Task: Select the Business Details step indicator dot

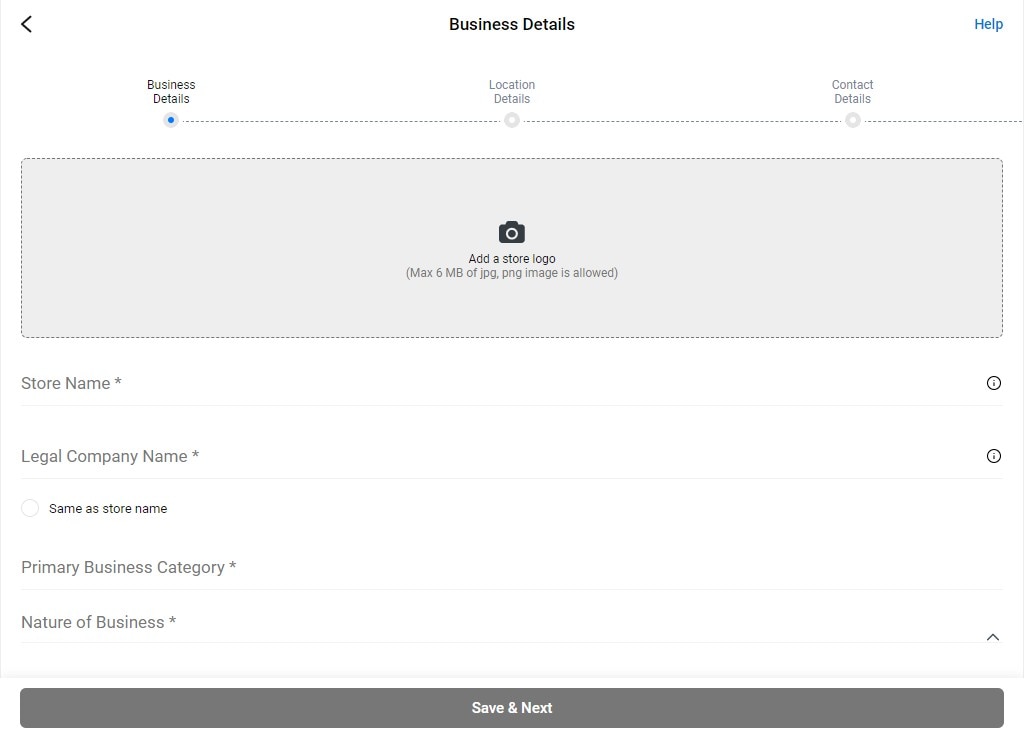Action: click(x=170, y=120)
